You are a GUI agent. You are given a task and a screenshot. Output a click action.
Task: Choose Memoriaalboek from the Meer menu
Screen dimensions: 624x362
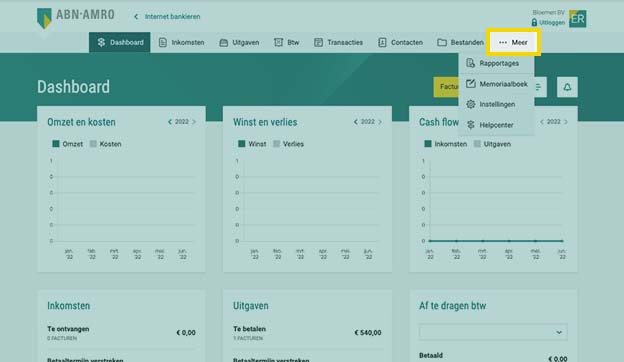coord(496,84)
